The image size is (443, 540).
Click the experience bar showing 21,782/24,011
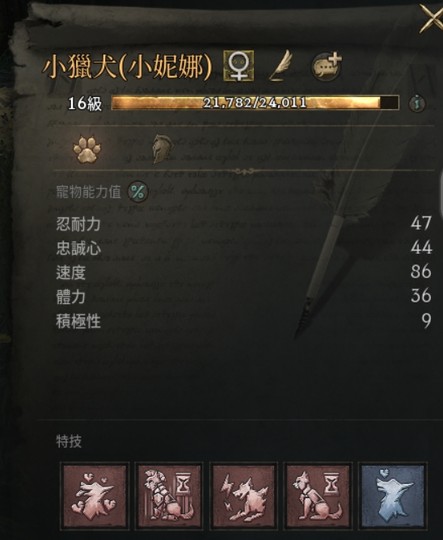coord(255,103)
